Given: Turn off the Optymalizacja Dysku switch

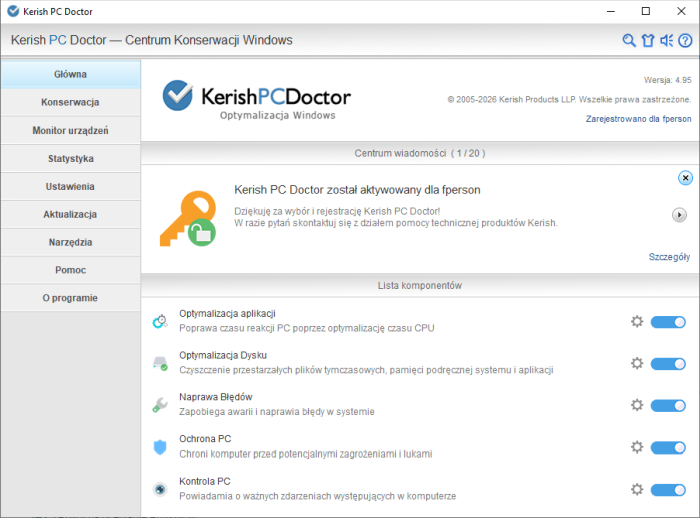Looking at the screenshot, I should (x=668, y=364).
